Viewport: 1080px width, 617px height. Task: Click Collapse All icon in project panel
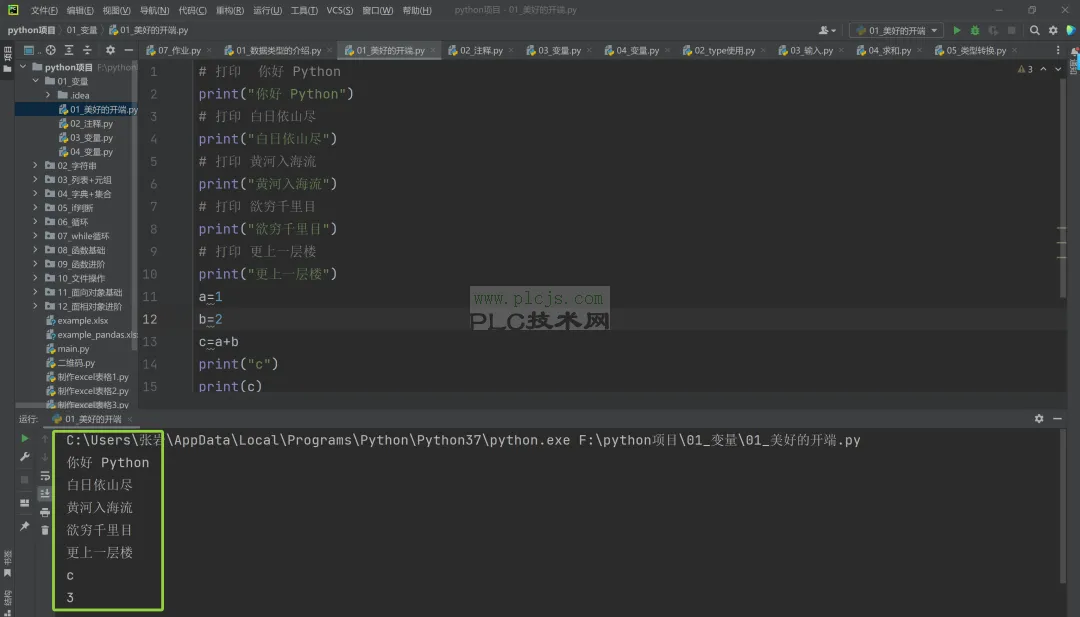coord(87,50)
